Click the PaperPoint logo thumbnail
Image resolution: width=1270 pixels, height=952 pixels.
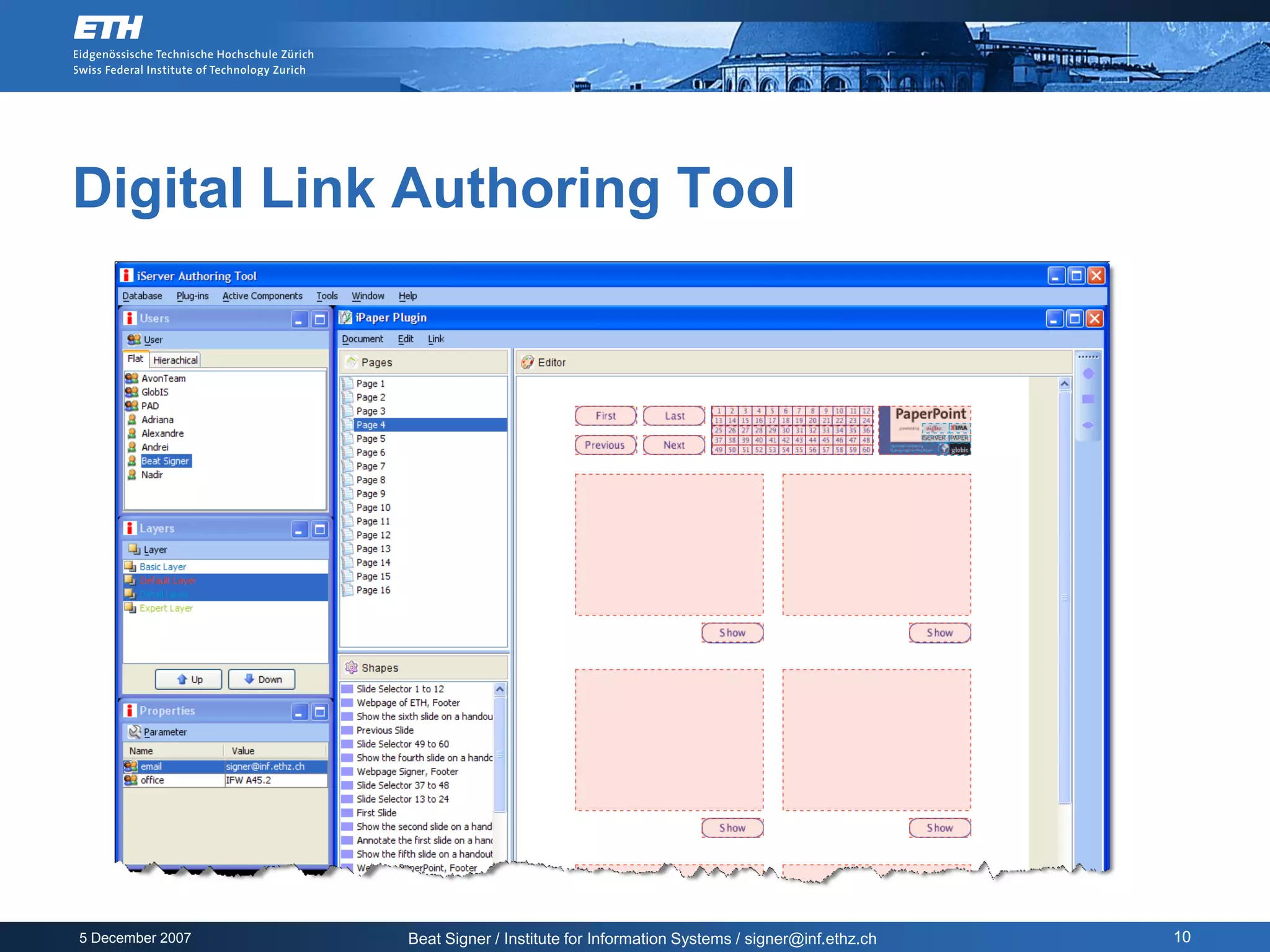click(x=925, y=430)
